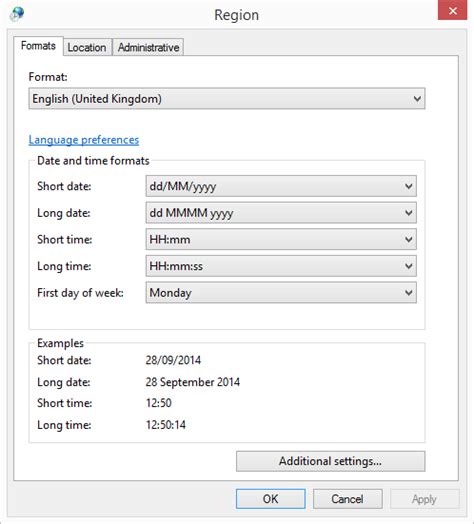Confirm with the OK button

click(x=270, y=499)
